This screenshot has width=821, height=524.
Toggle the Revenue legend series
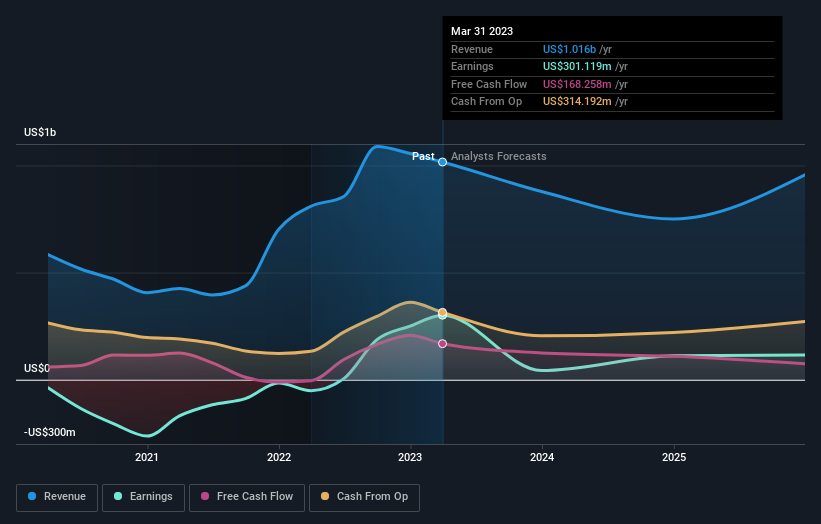click(57, 497)
